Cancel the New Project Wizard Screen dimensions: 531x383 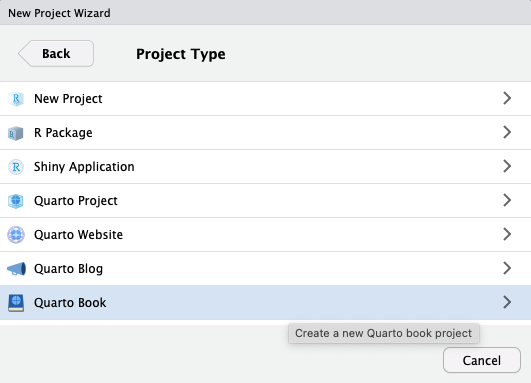tap(482, 360)
